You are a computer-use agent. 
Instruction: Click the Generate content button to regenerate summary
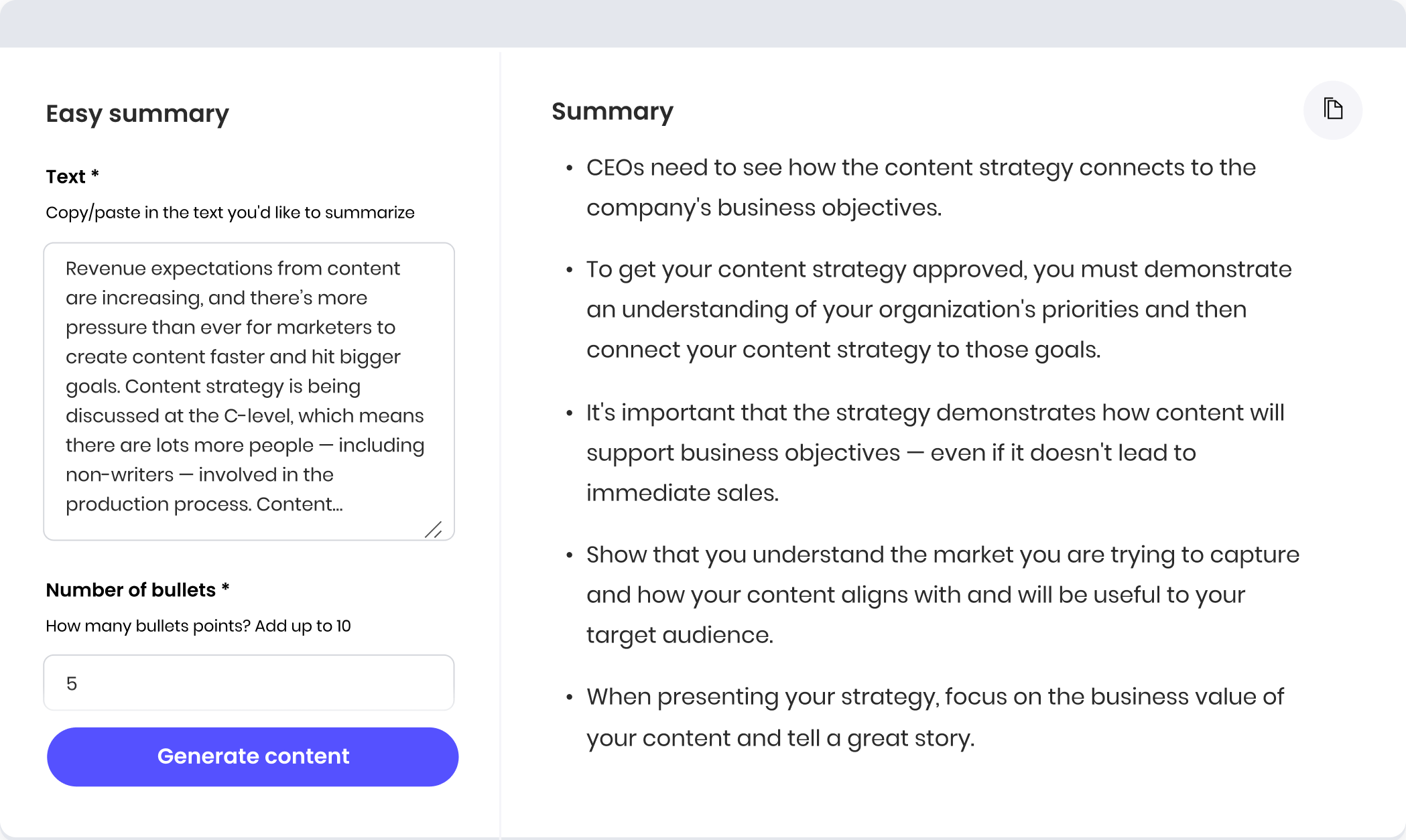pyautogui.click(x=252, y=756)
